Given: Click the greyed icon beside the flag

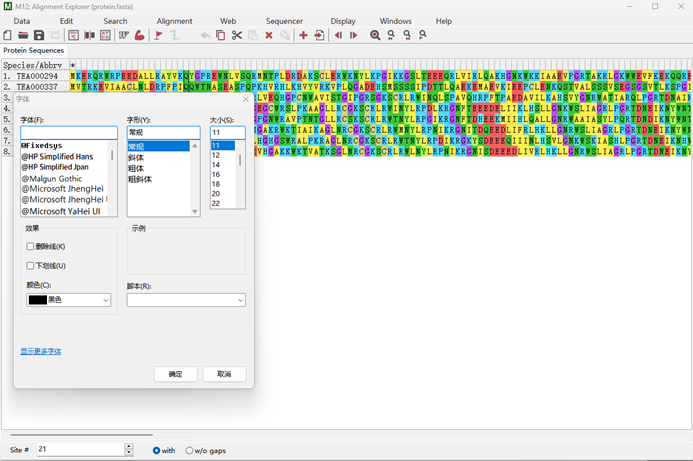Looking at the screenshot, I should (x=174, y=35).
